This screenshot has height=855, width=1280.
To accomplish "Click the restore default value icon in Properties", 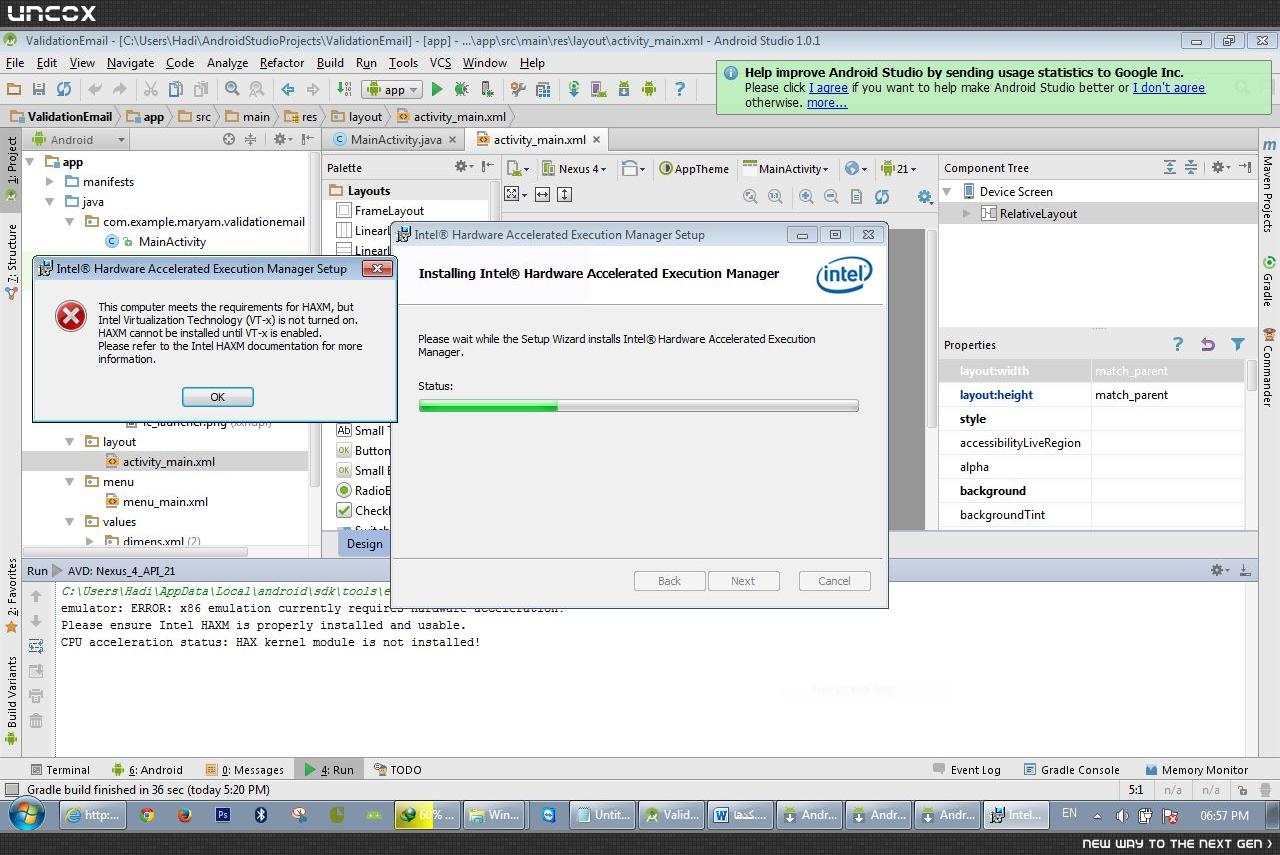I will point(1207,345).
